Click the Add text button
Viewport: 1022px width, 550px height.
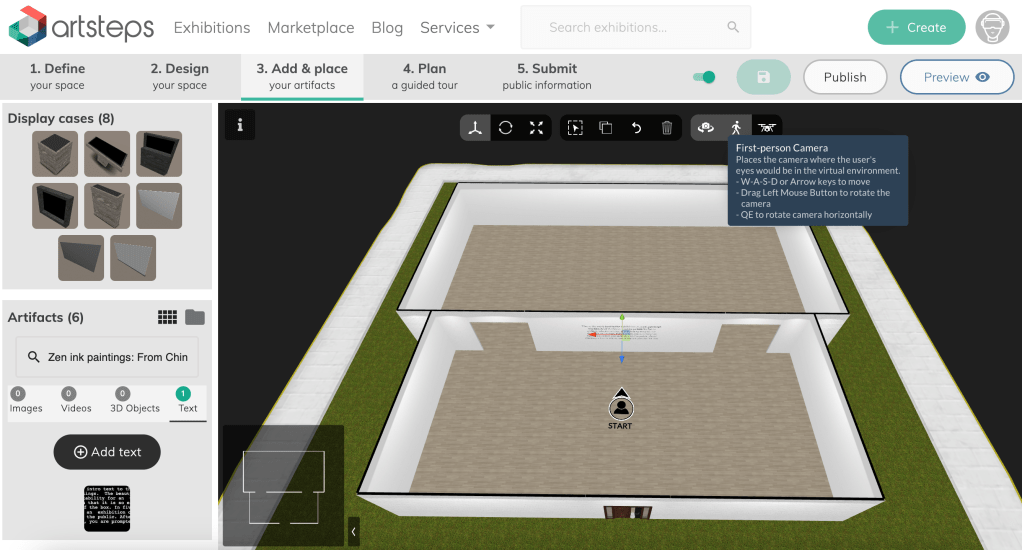pos(107,452)
